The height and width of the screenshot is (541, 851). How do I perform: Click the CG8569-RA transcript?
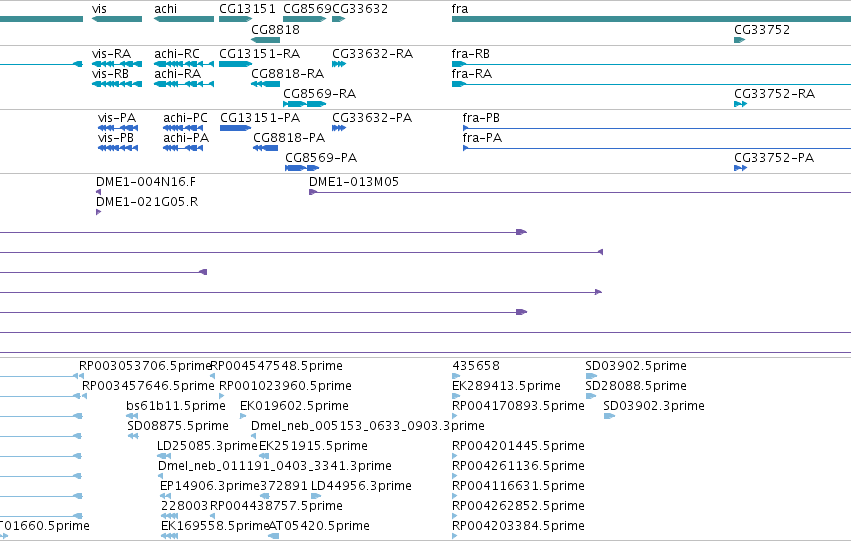coord(304,104)
